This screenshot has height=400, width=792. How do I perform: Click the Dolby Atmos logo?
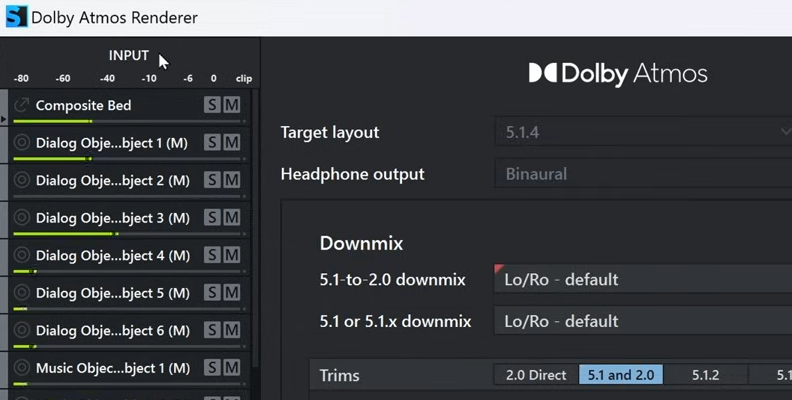tap(617, 74)
